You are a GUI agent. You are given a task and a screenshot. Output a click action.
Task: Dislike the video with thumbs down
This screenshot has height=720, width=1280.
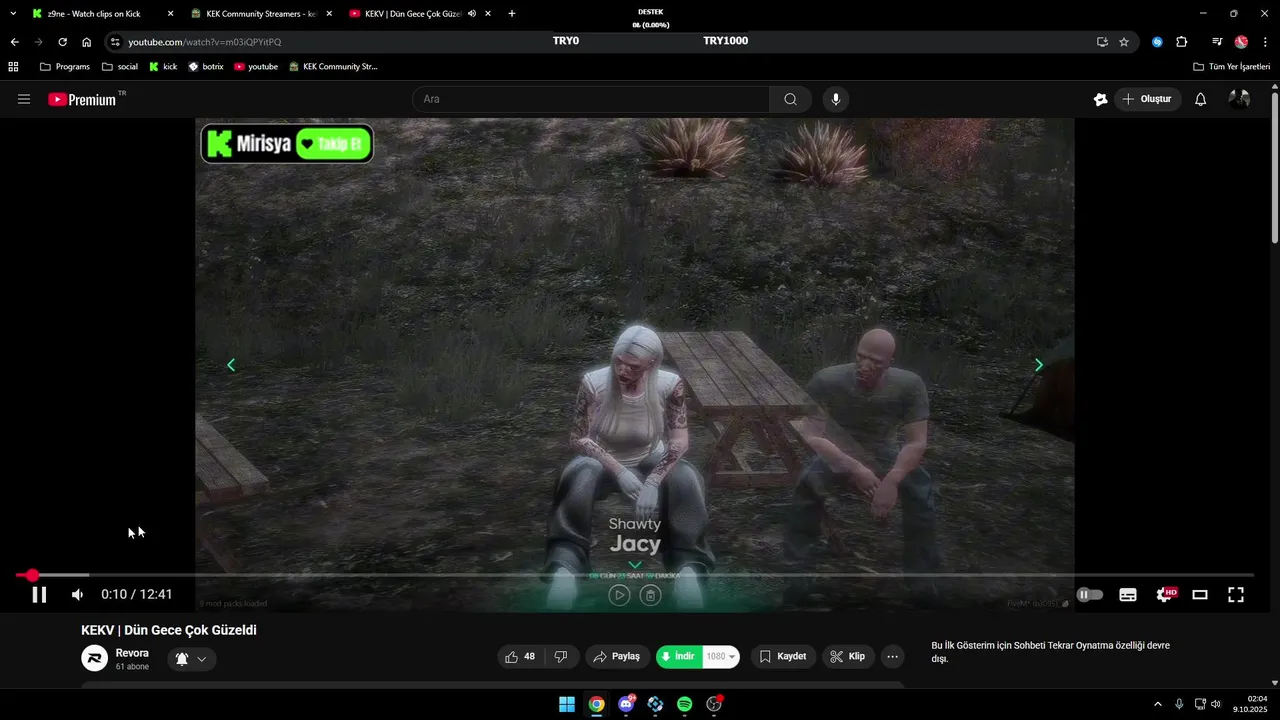(x=561, y=657)
